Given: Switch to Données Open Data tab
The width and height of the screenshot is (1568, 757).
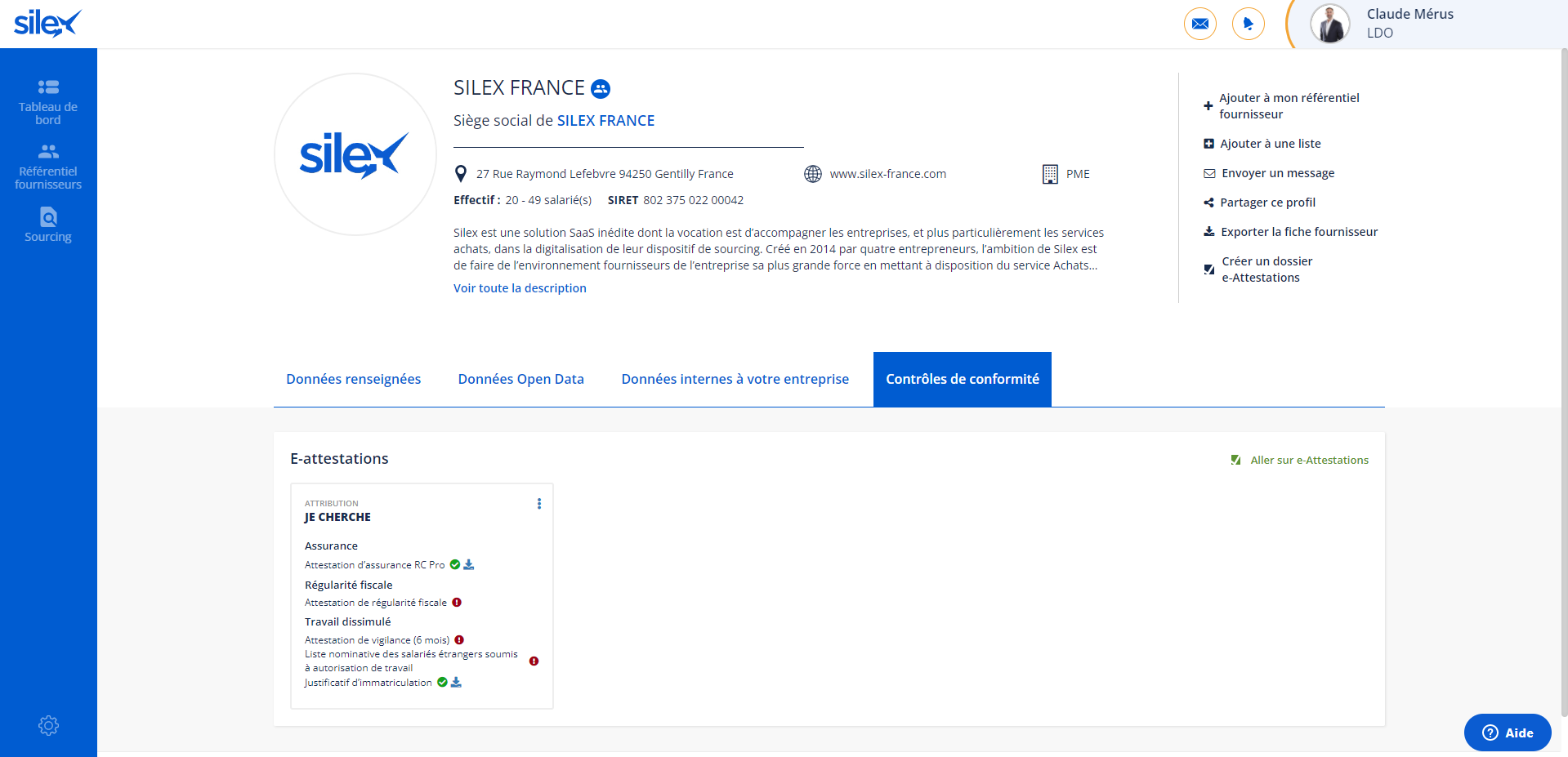Looking at the screenshot, I should coord(520,379).
